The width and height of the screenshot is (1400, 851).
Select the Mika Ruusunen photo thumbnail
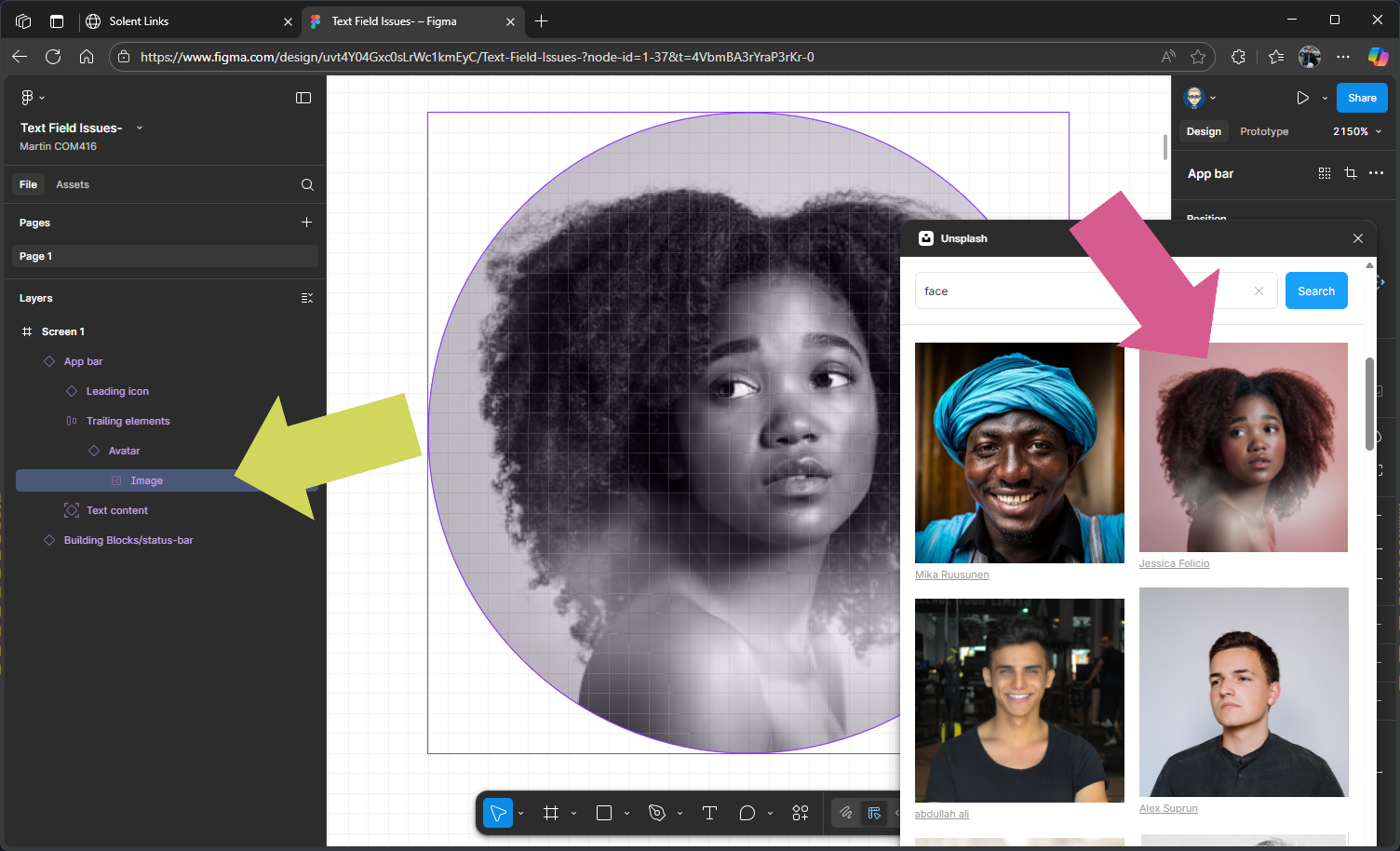coord(1019,453)
